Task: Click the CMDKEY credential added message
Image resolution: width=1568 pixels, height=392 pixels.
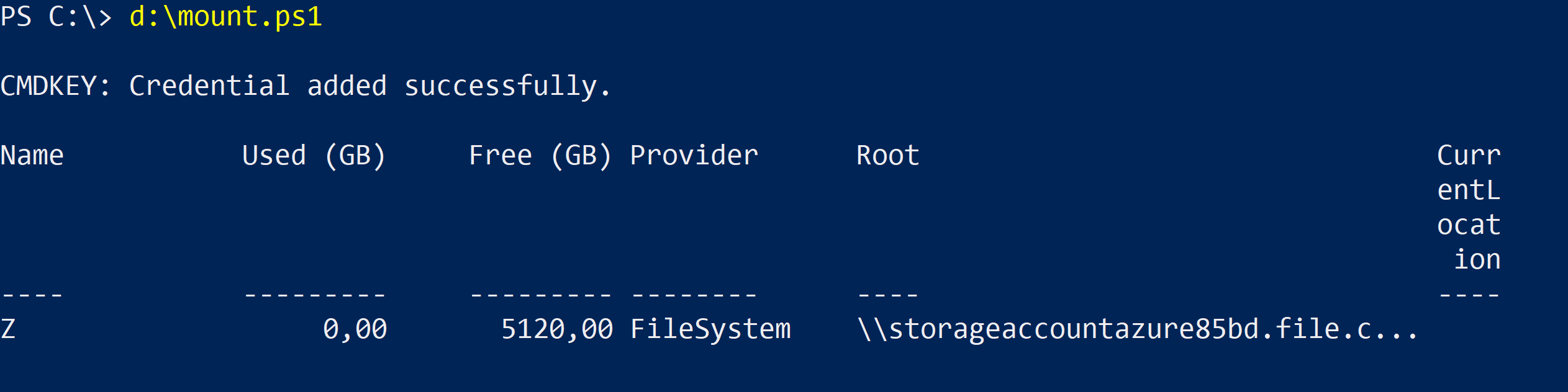Action: 306,87
